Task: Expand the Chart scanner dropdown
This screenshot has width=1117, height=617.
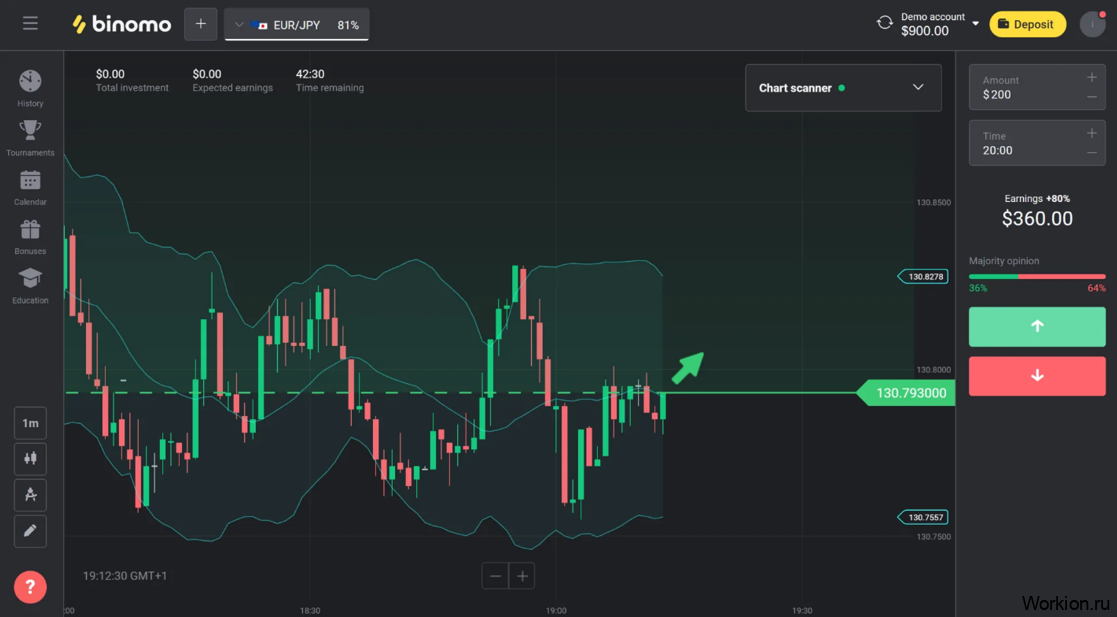Action: pos(918,88)
